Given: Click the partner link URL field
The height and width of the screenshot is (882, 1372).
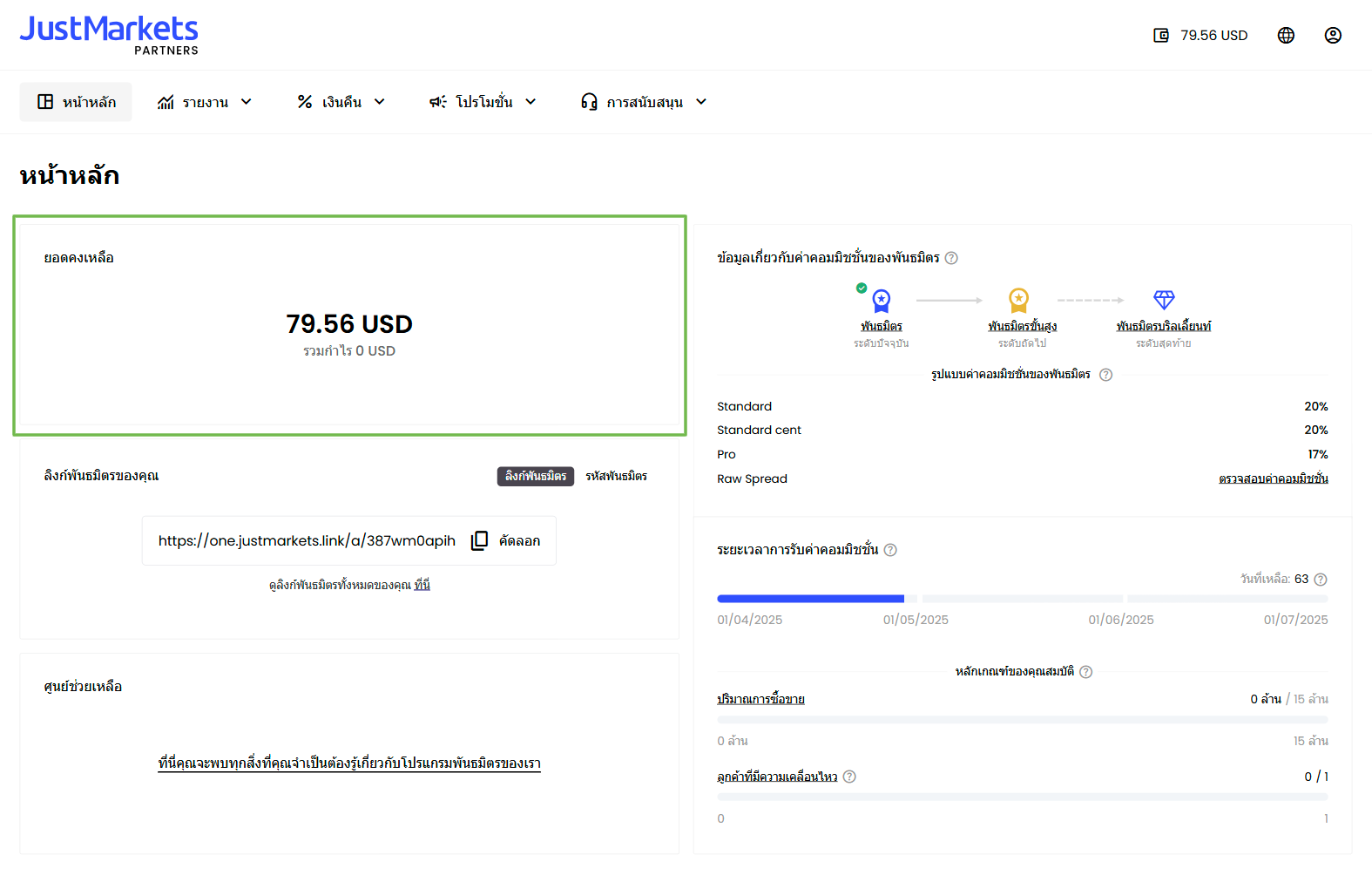Looking at the screenshot, I should tap(307, 541).
